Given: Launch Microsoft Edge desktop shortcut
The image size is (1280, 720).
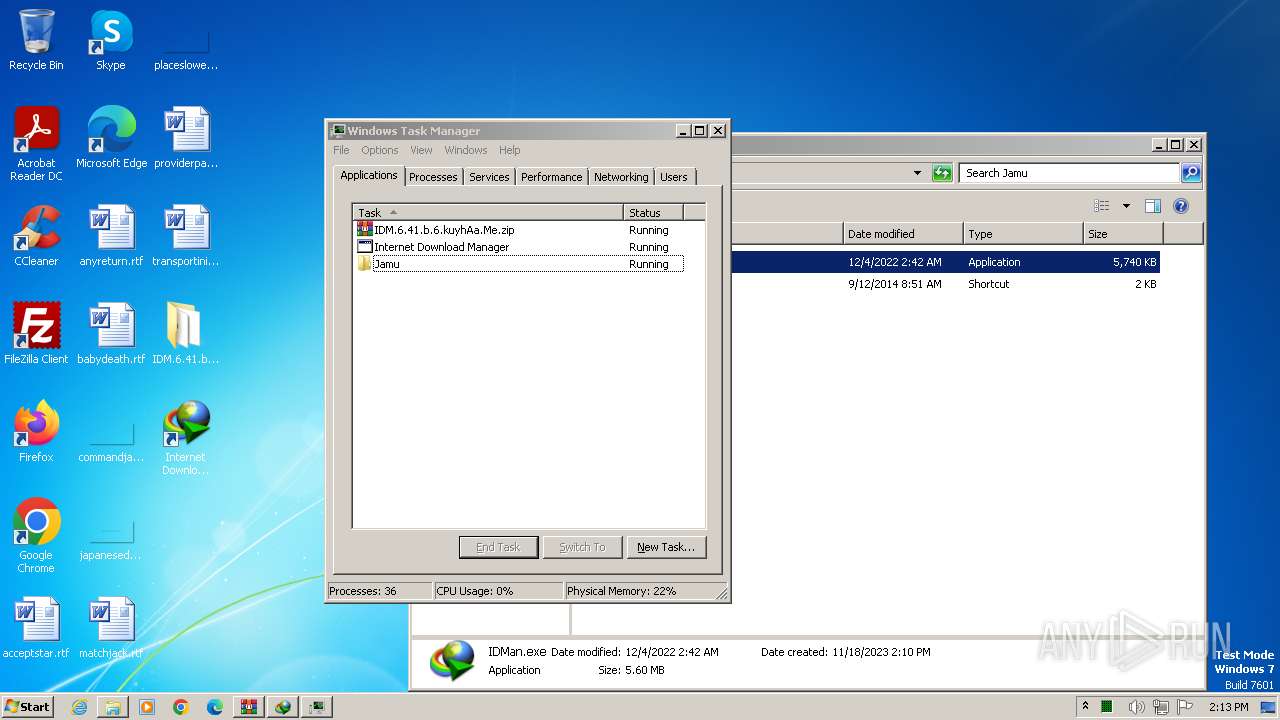Looking at the screenshot, I should 111,138.
